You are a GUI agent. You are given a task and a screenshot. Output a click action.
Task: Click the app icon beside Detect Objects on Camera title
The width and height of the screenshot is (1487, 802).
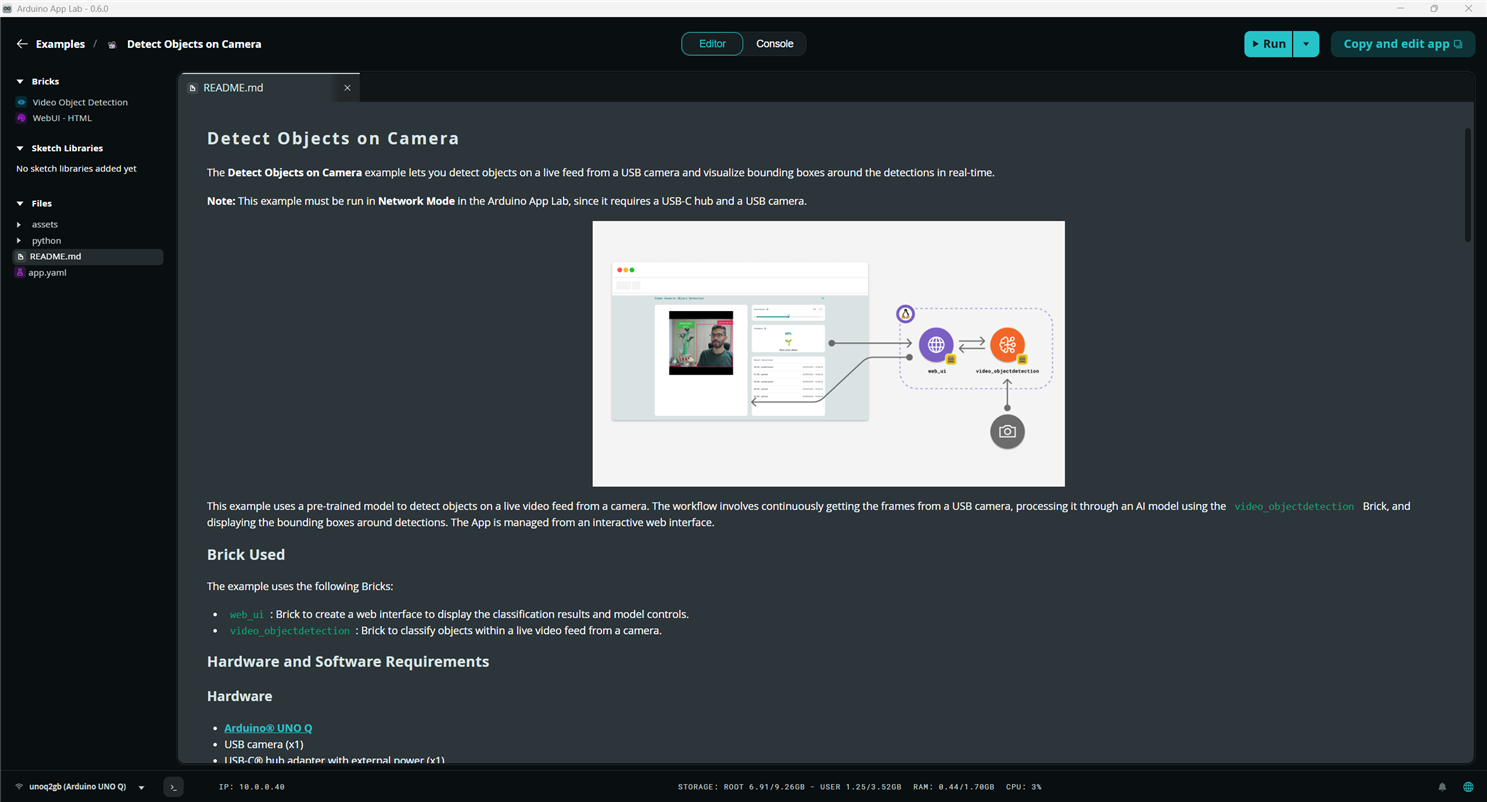112,44
